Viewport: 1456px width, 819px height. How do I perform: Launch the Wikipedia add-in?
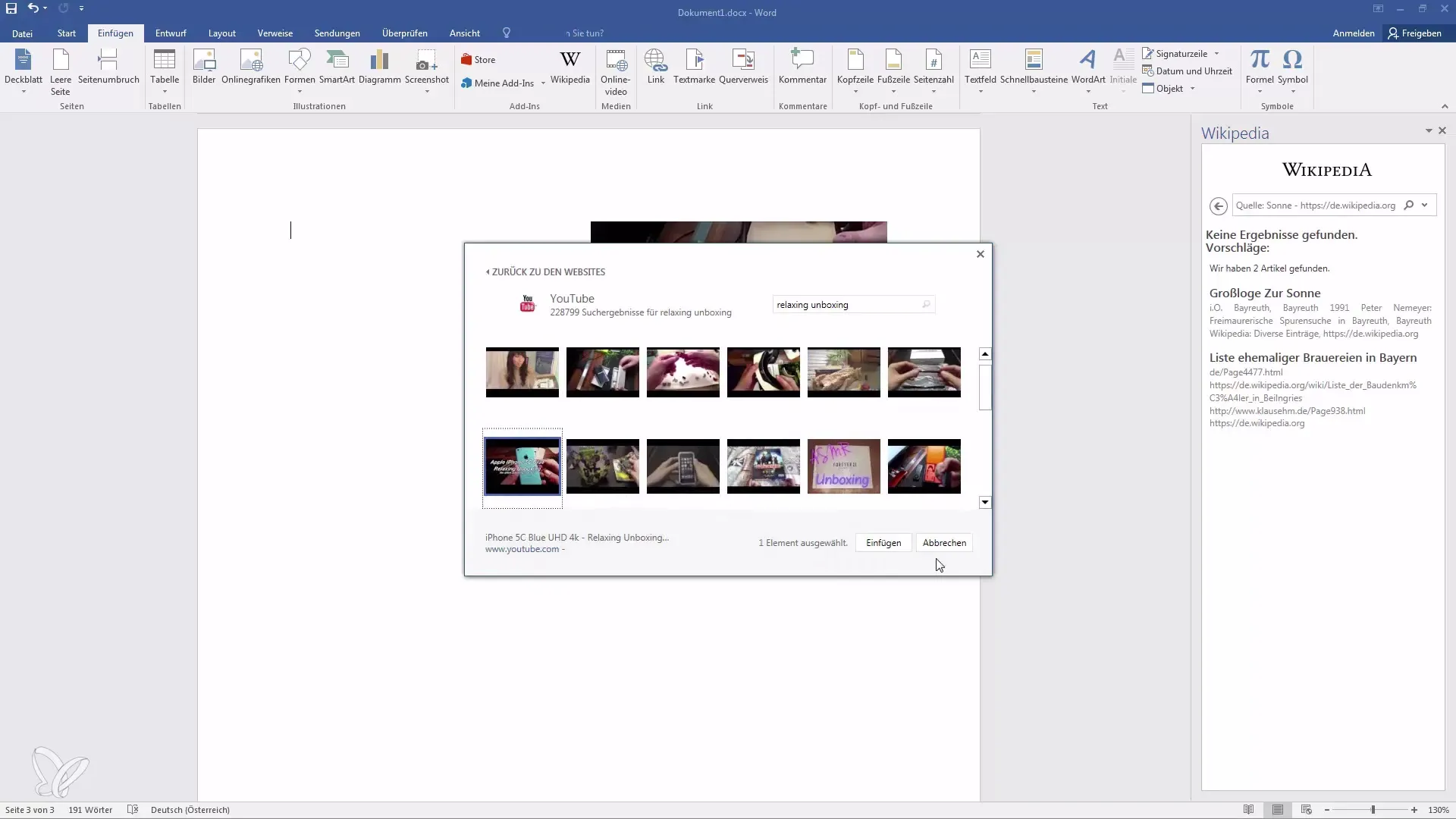570,67
